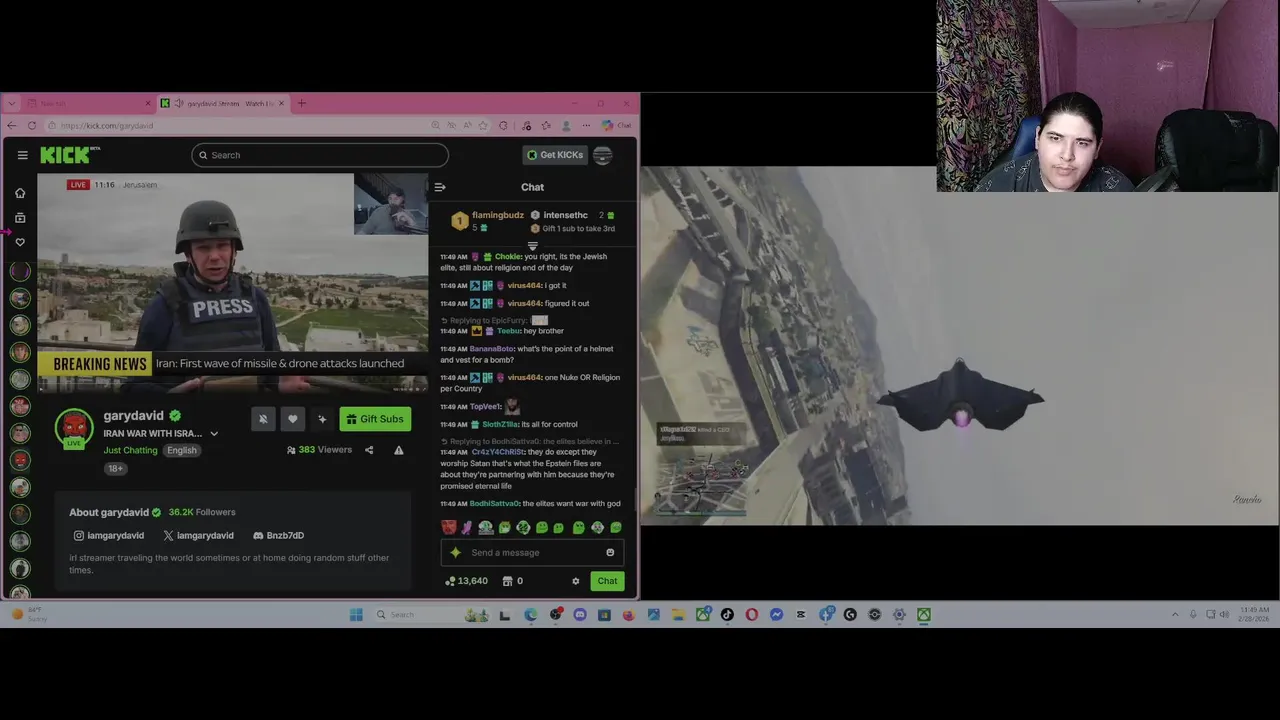Open TikTok from the taskbar

tap(727, 615)
